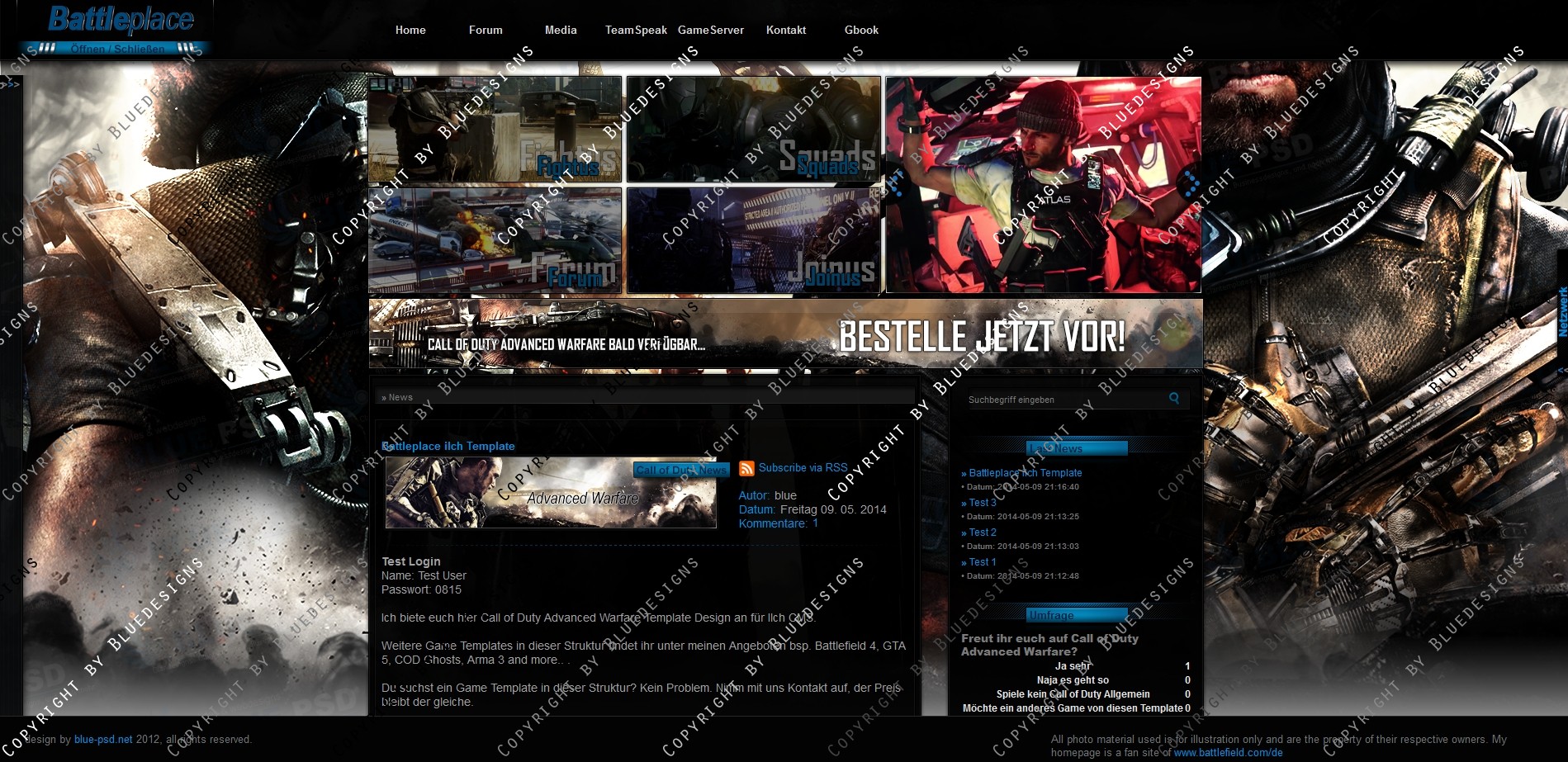This screenshot has width=1568, height=762.
Task: Click the Subscribe via RSS link
Action: (803, 467)
